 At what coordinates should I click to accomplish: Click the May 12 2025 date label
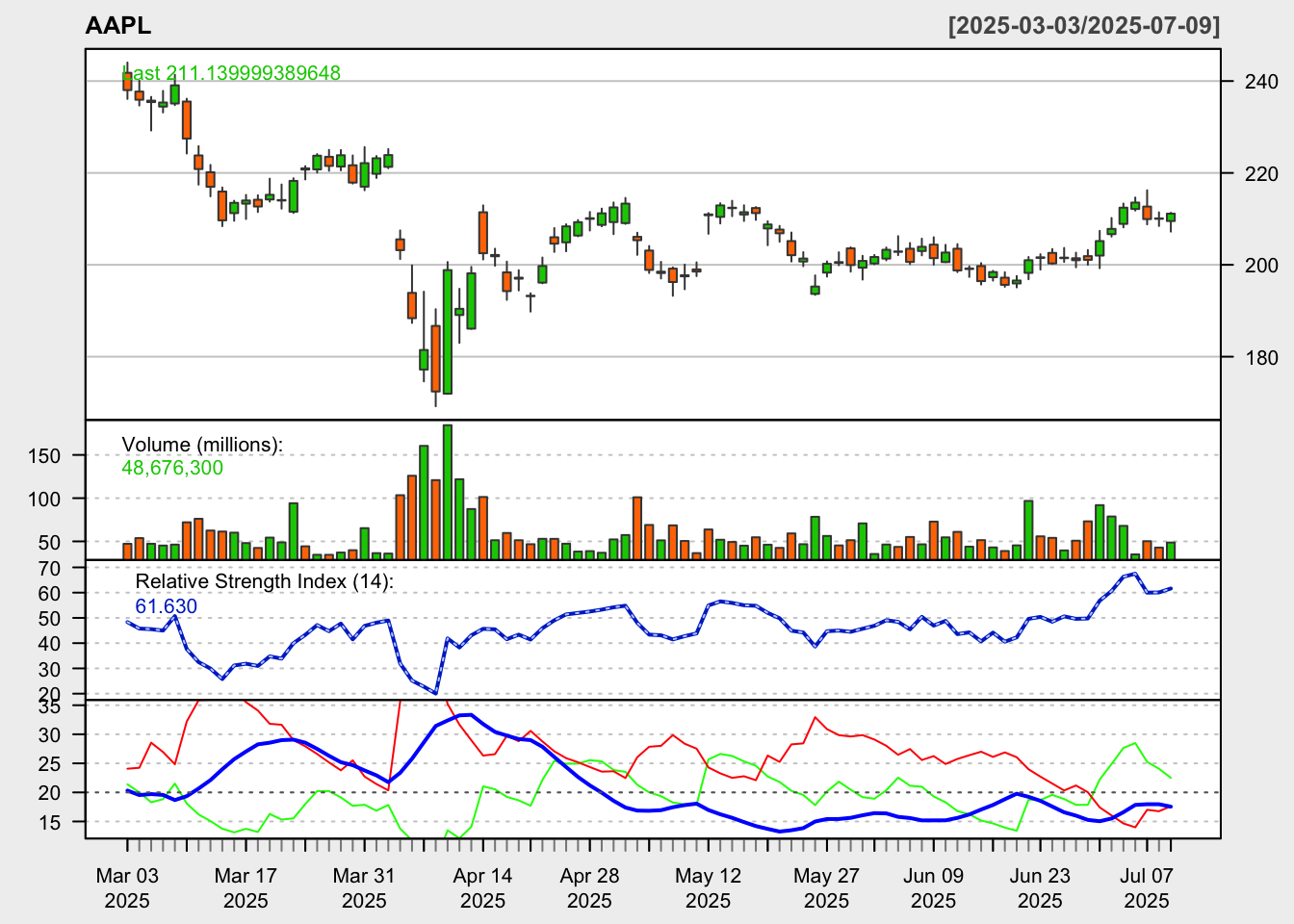(x=708, y=888)
